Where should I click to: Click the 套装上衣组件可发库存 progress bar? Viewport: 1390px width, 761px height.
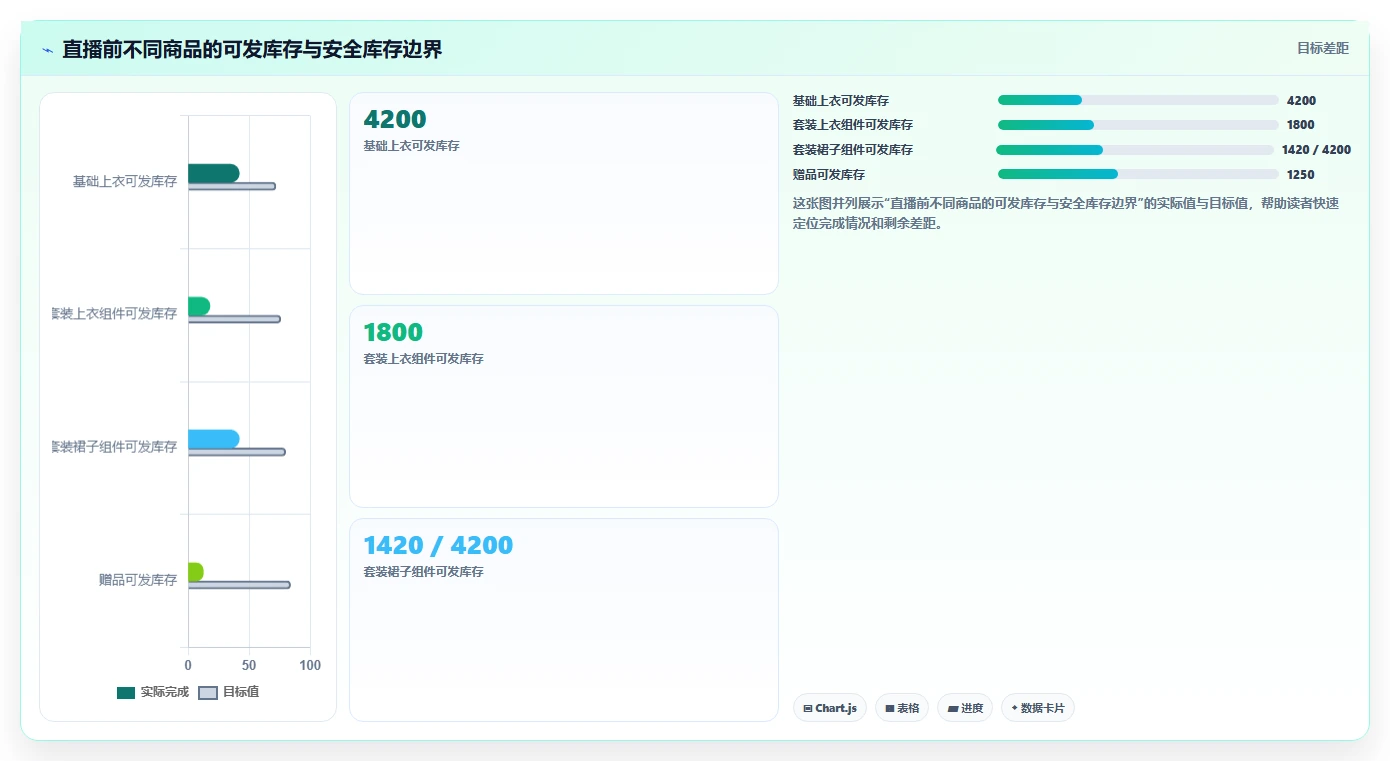coord(1138,125)
